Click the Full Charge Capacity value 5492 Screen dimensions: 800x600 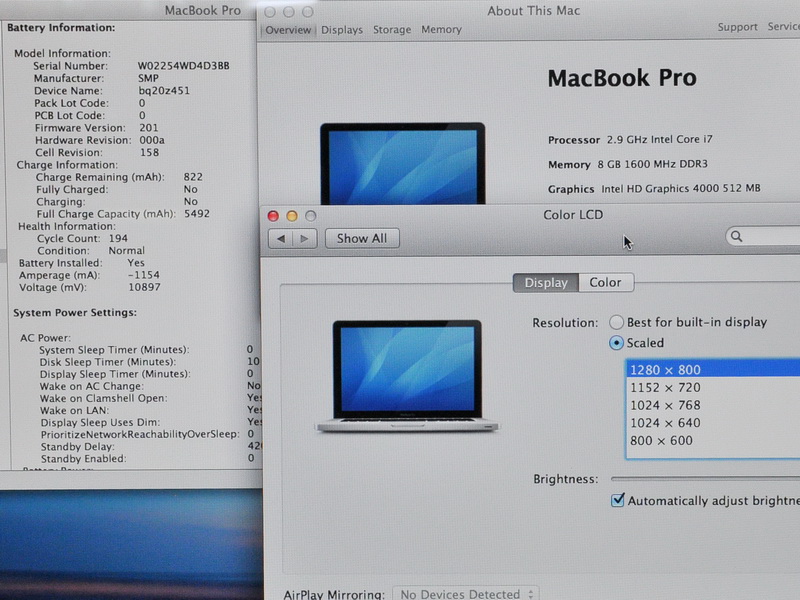pyautogui.click(x=196, y=214)
